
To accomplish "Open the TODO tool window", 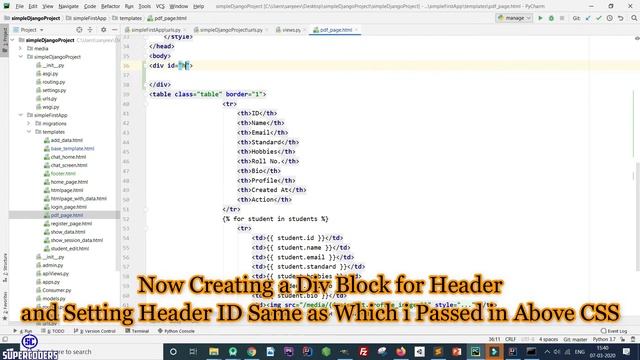I will pos(53,331).
